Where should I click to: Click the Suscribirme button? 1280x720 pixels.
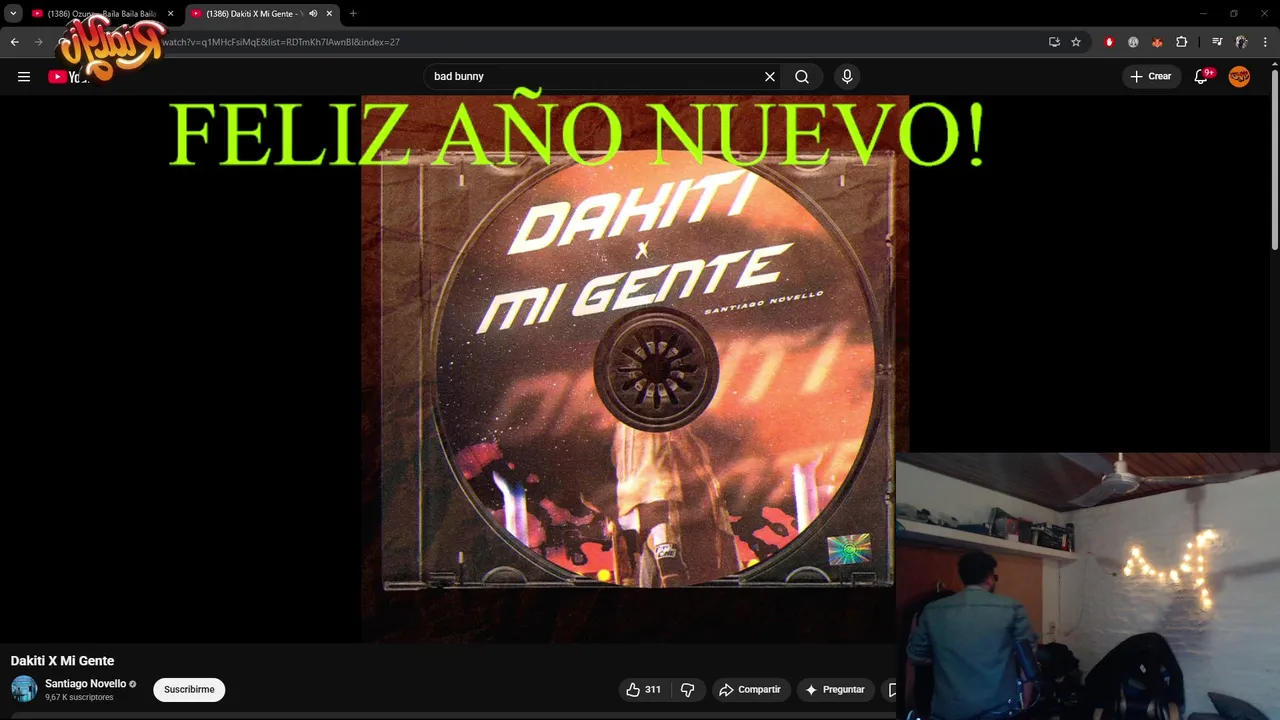point(189,689)
